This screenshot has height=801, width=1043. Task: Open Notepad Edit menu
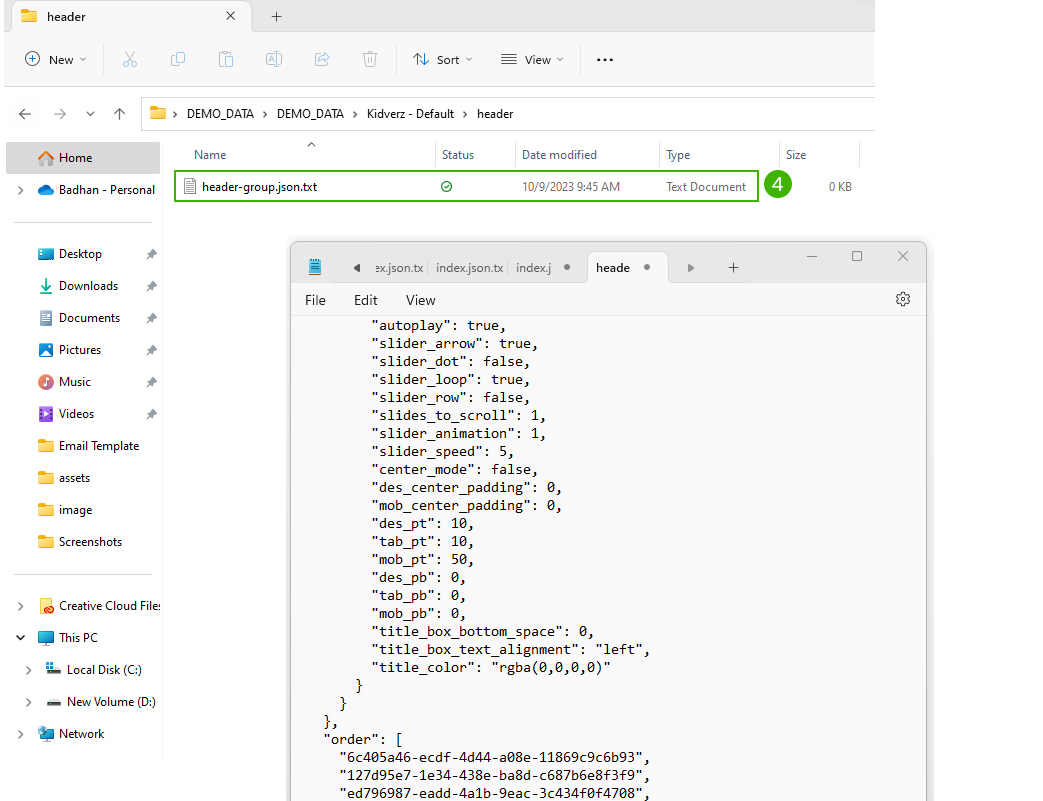(365, 300)
